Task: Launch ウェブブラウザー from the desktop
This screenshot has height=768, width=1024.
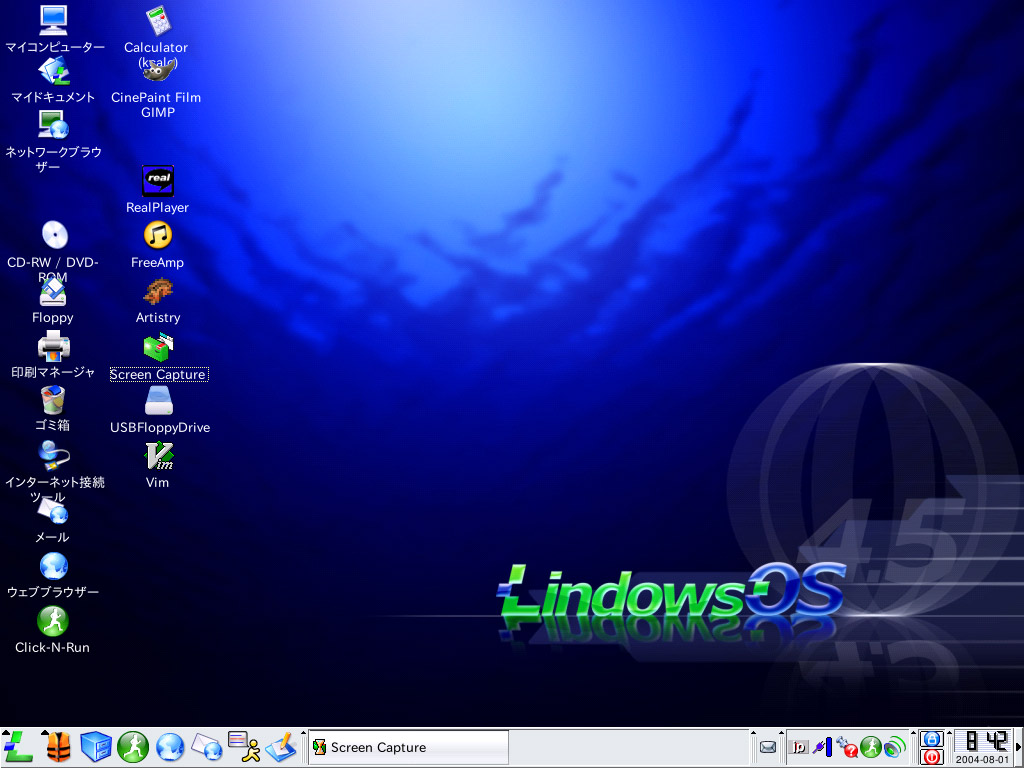Action: click(x=54, y=566)
